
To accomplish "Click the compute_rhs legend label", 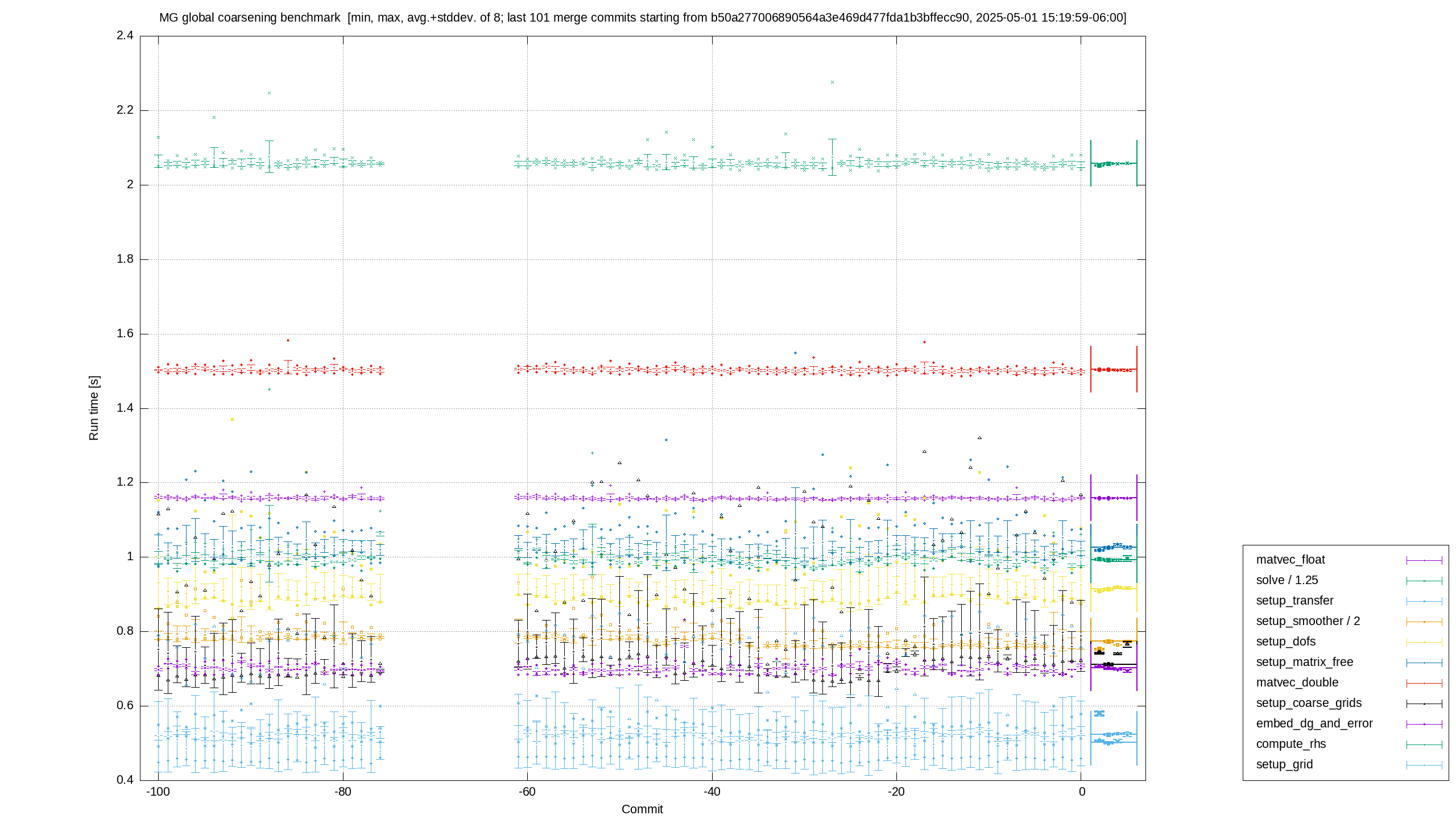I will click(1291, 744).
